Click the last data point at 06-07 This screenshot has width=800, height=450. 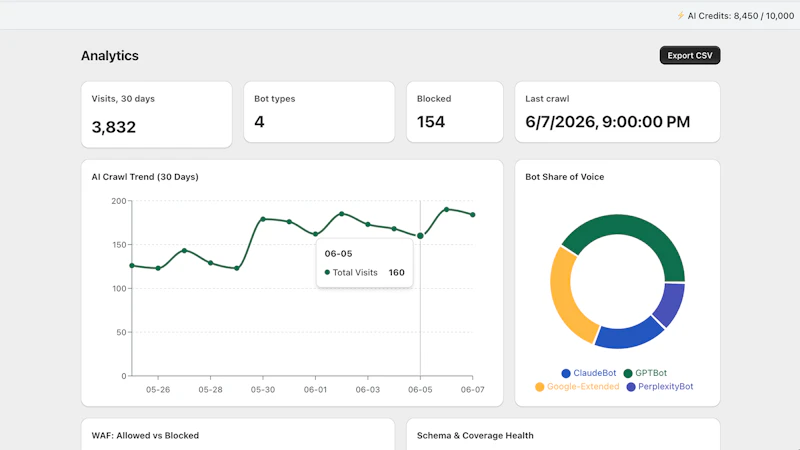point(473,215)
